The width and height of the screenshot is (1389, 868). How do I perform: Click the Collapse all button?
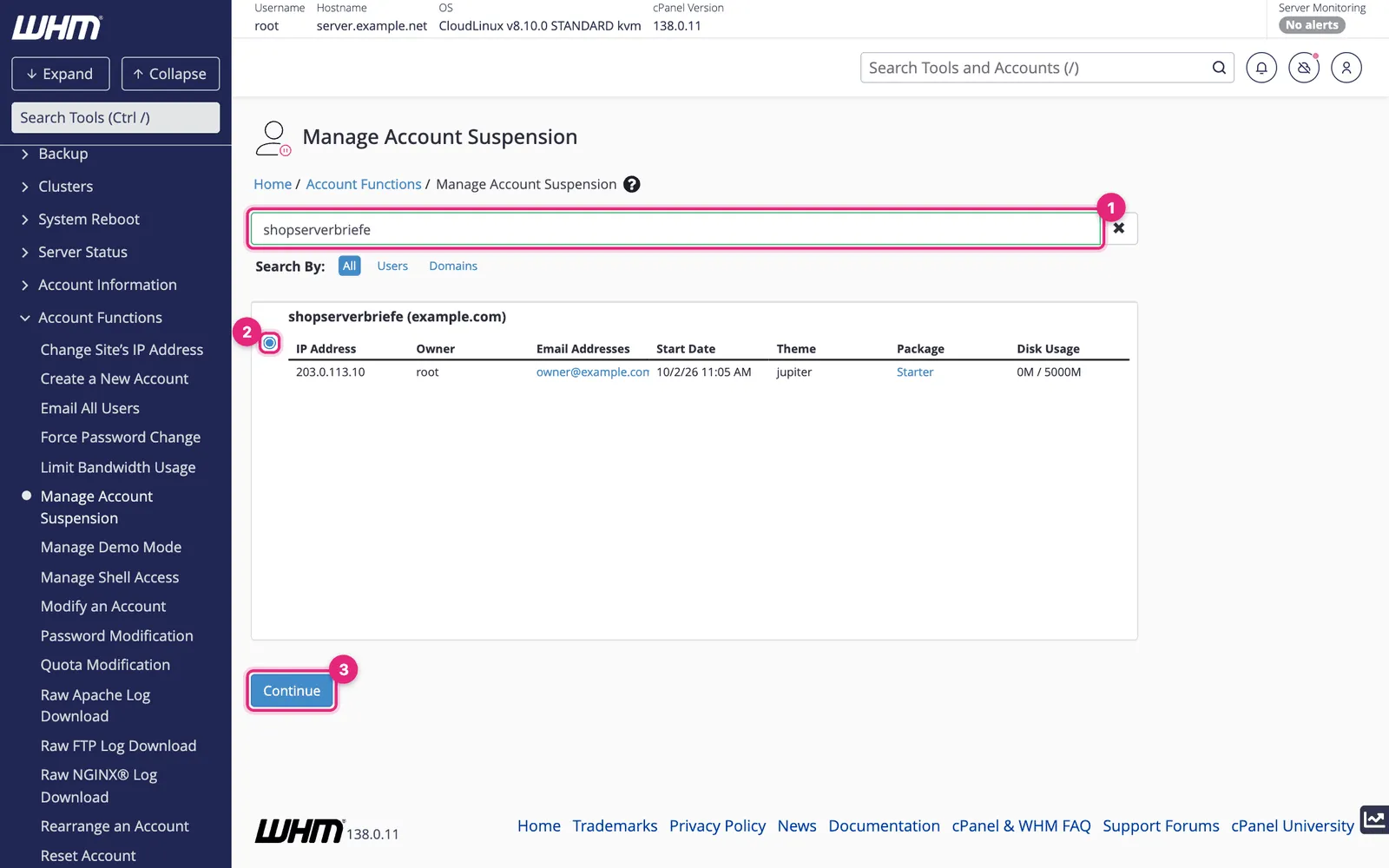[x=170, y=74]
